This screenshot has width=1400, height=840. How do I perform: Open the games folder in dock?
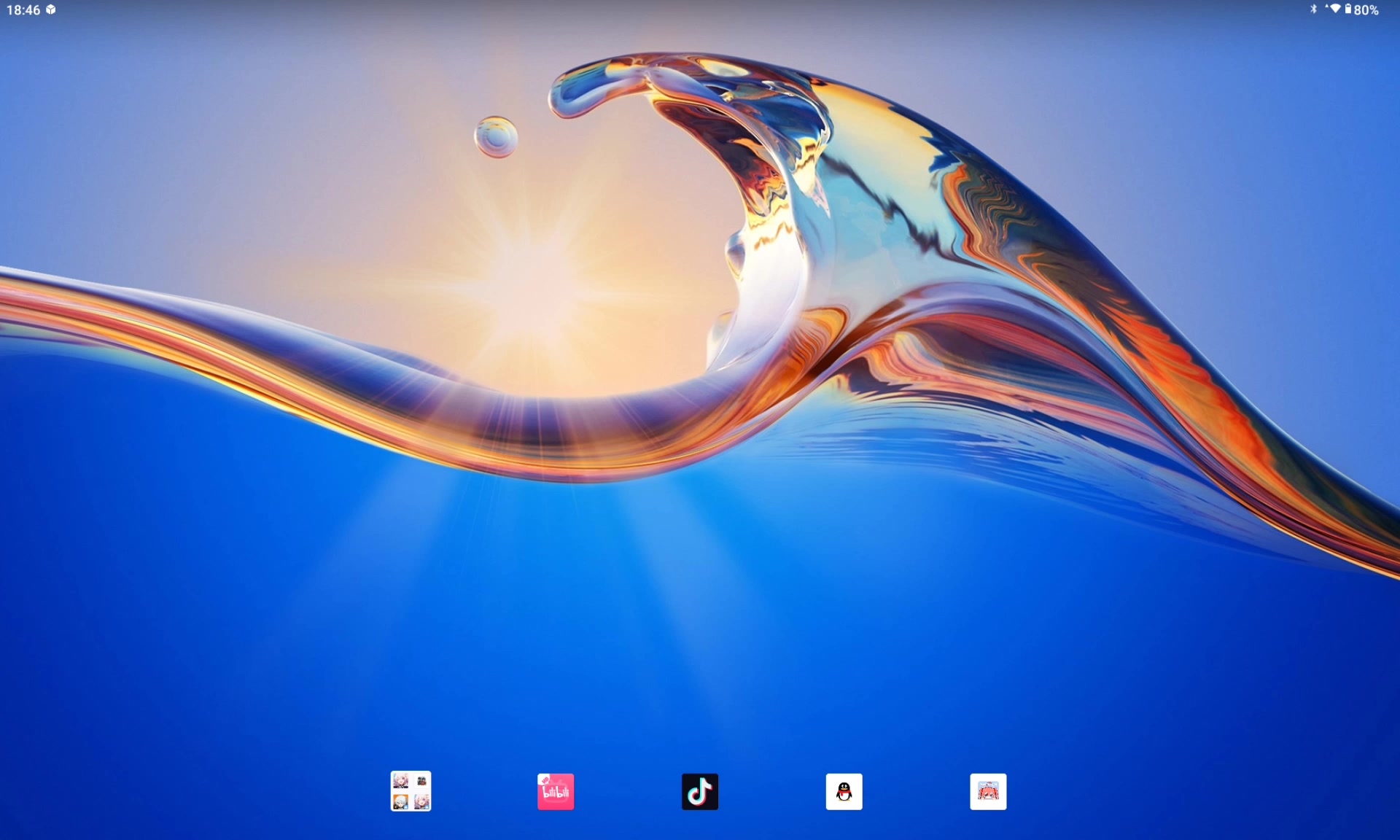[411, 791]
